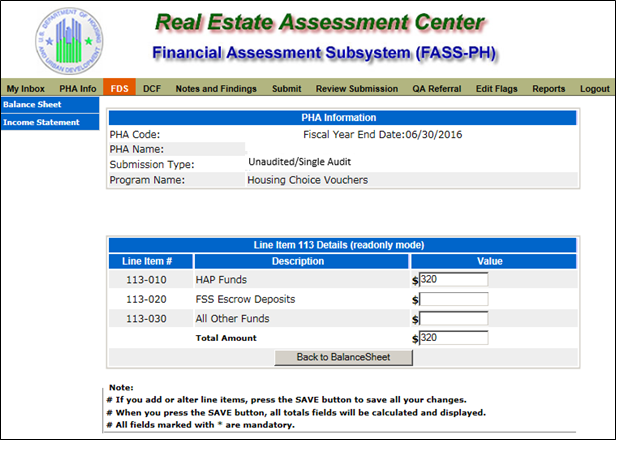
Task: Open the Income Statement sidebar link
Action: coord(41,123)
